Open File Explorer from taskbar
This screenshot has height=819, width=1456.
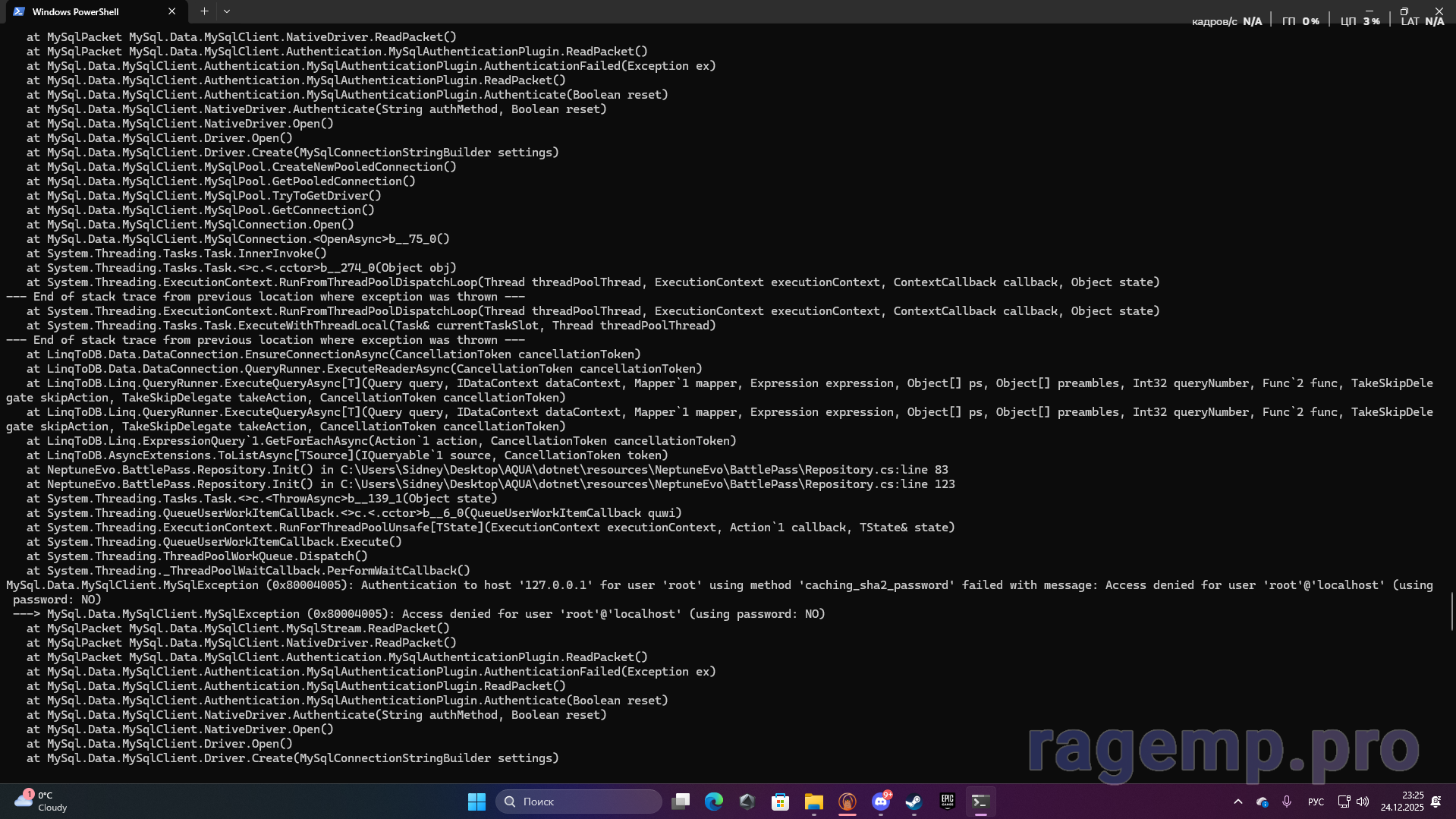tap(814, 802)
